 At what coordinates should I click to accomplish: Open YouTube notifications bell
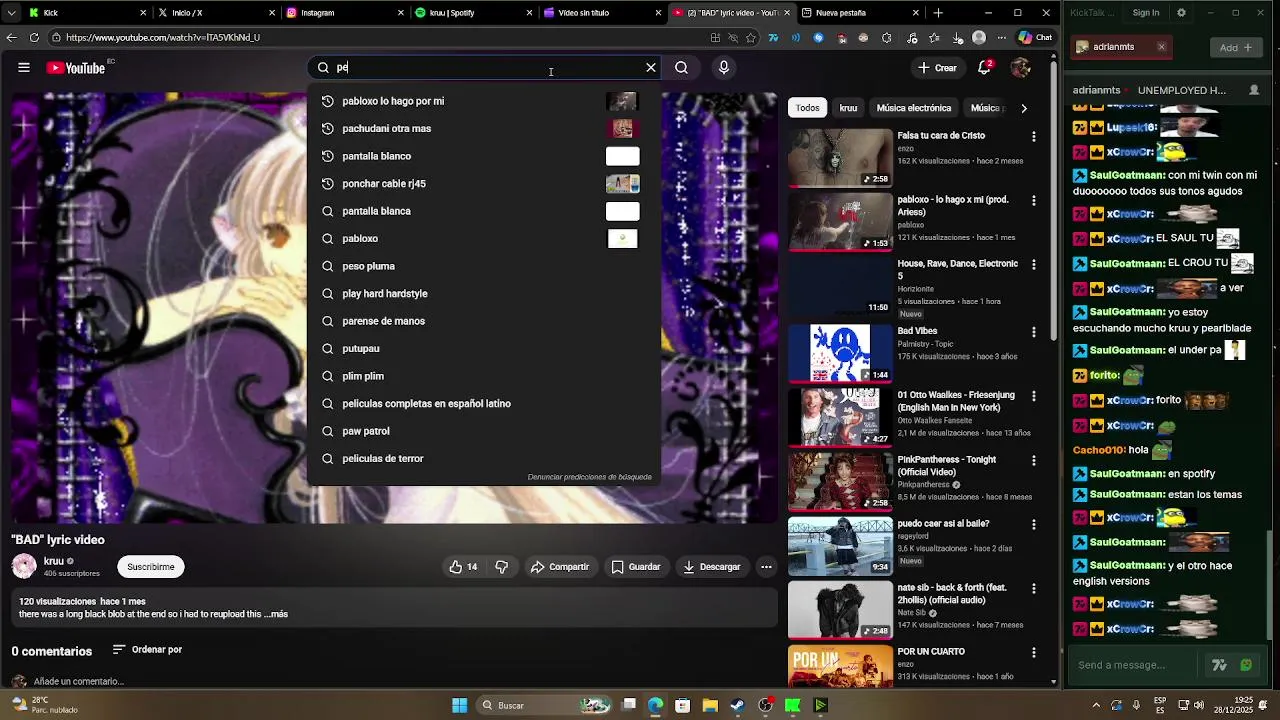984,68
